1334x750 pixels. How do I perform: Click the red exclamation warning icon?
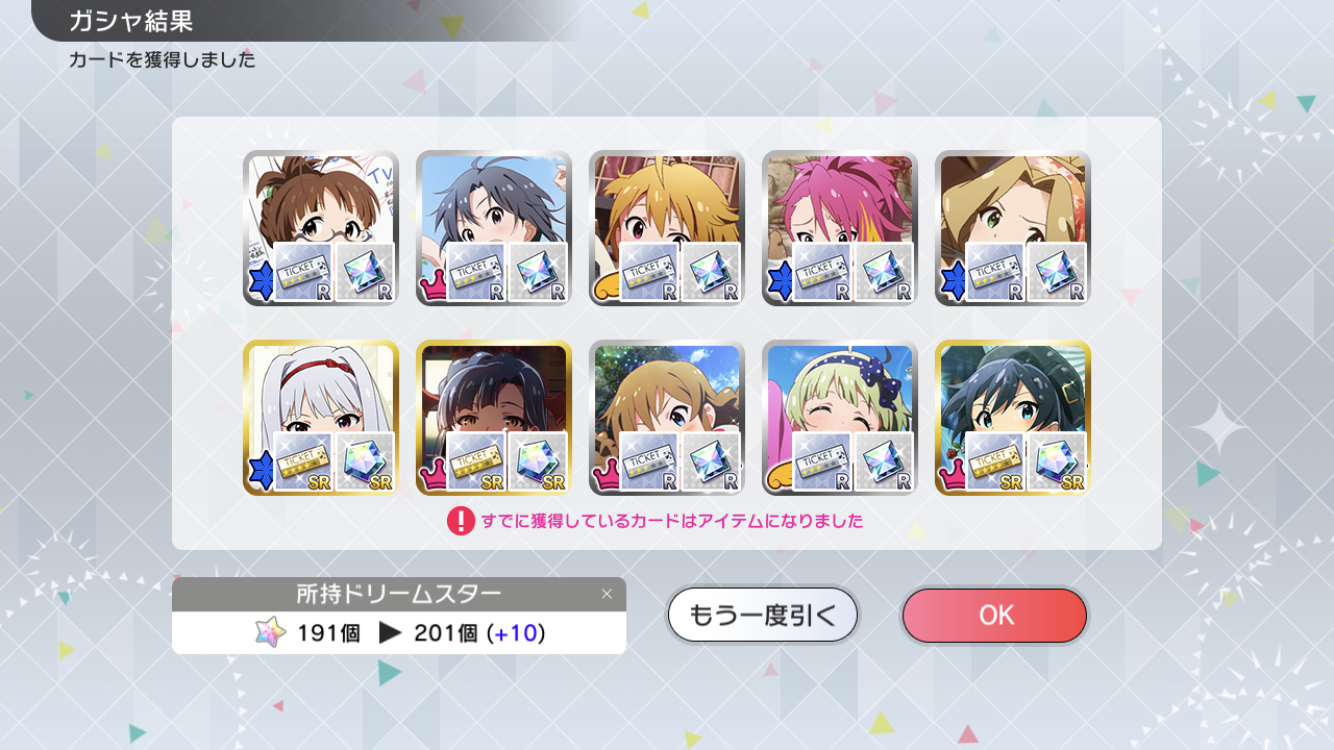[x=460, y=521]
